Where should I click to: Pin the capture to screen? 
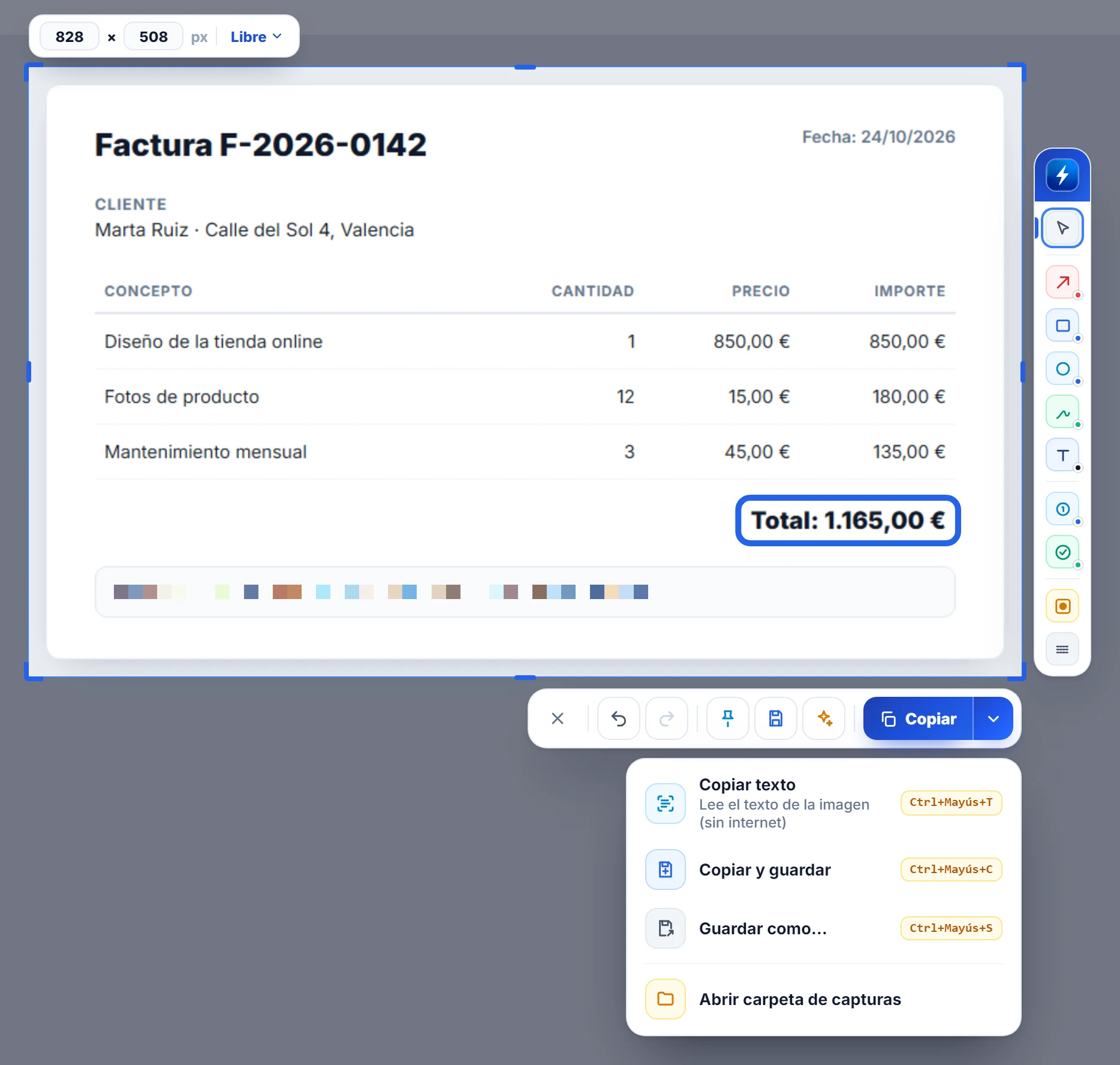point(728,718)
